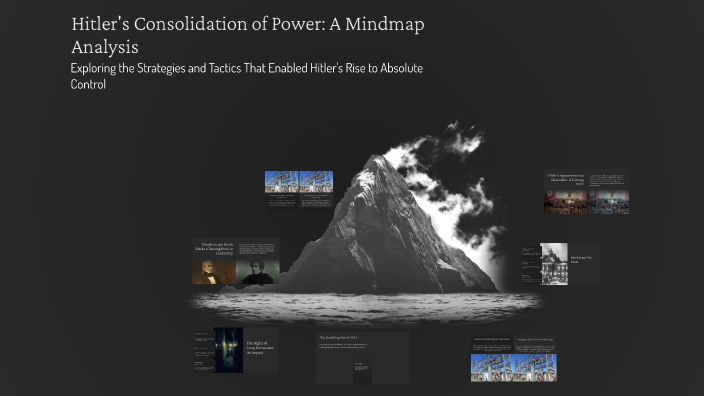Open Hitler's Appointment as Chancellor slide
This screenshot has height=396, width=704.
(586, 191)
